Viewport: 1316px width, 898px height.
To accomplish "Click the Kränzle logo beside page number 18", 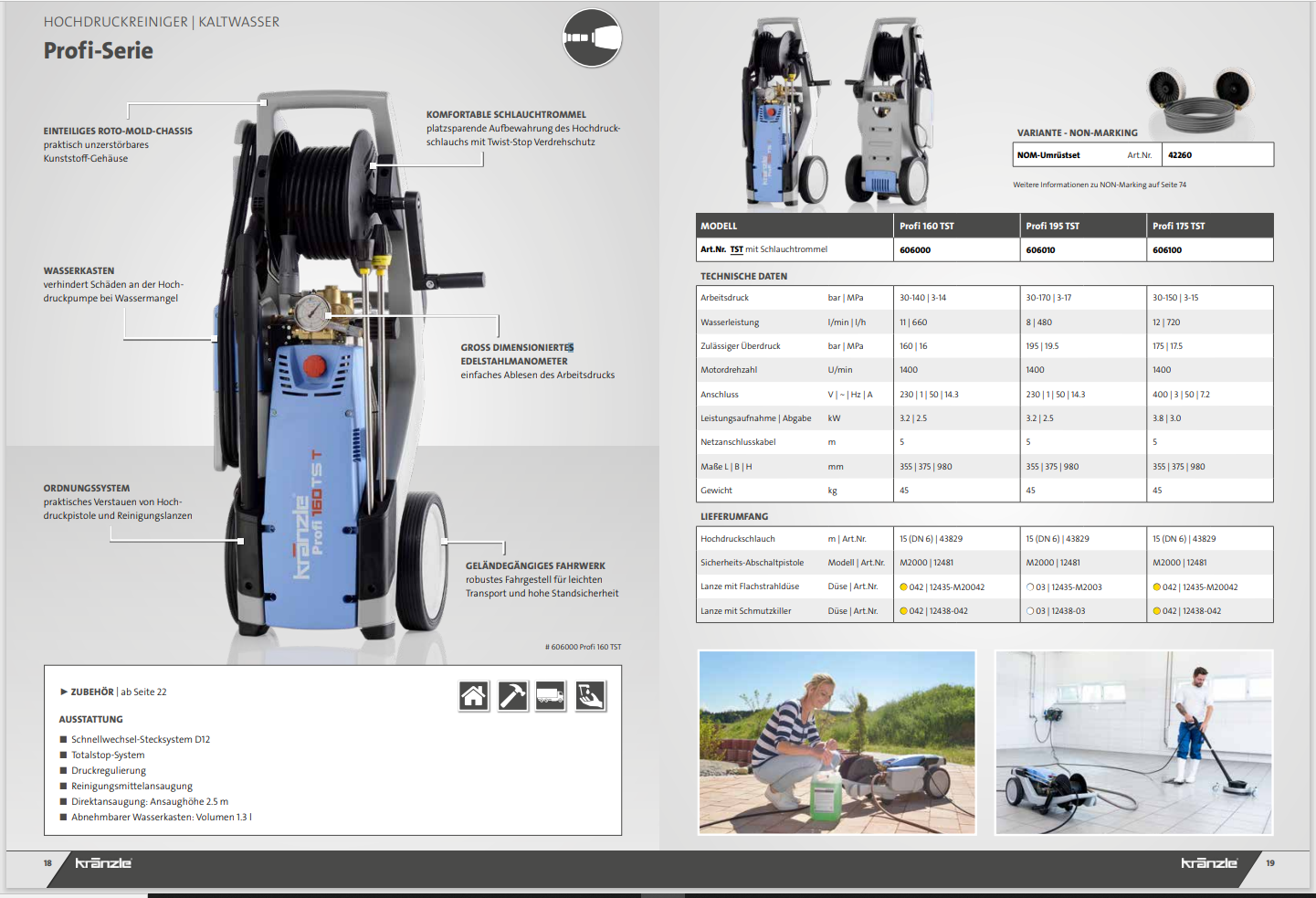I will click(x=103, y=863).
